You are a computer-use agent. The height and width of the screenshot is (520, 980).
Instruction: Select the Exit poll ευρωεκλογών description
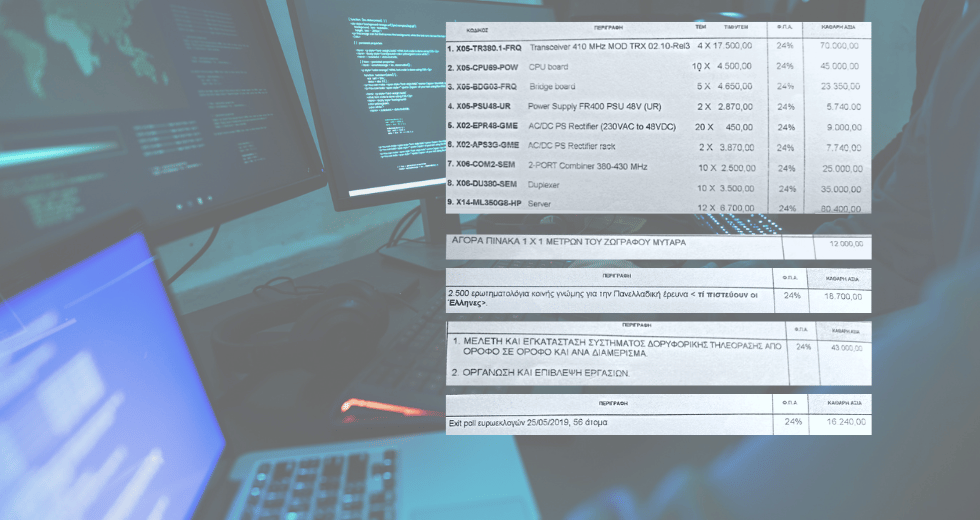[528, 423]
